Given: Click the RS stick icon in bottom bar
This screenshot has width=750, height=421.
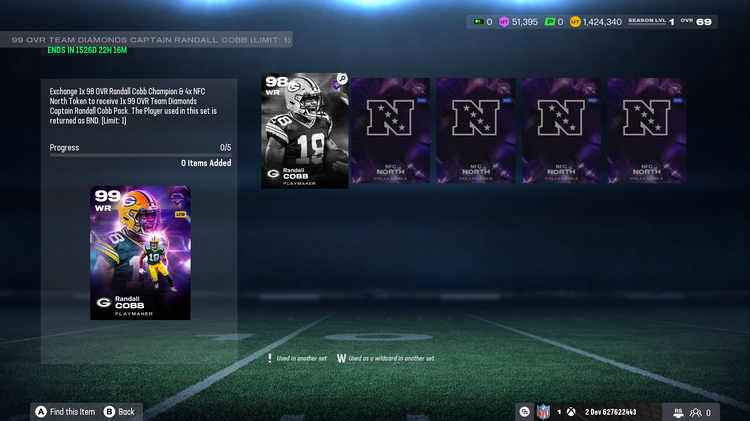Looking at the screenshot, I should pos(678,412).
